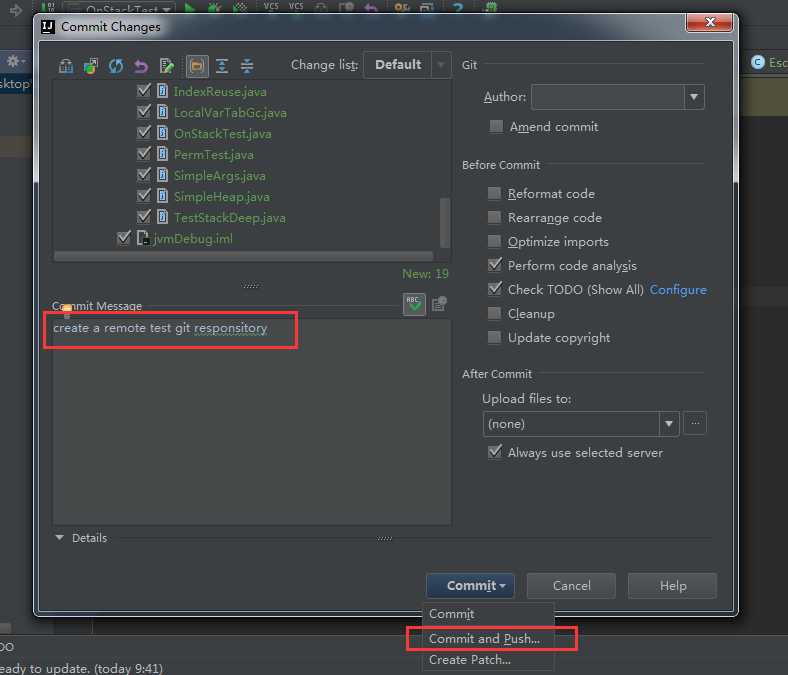Screen dimensions: 788x675
Task: Click the file list vertical scrollbar thumb
Action: (445, 223)
